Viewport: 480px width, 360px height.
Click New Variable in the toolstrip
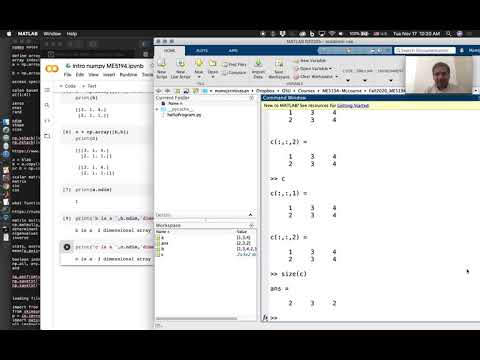[310, 61]
